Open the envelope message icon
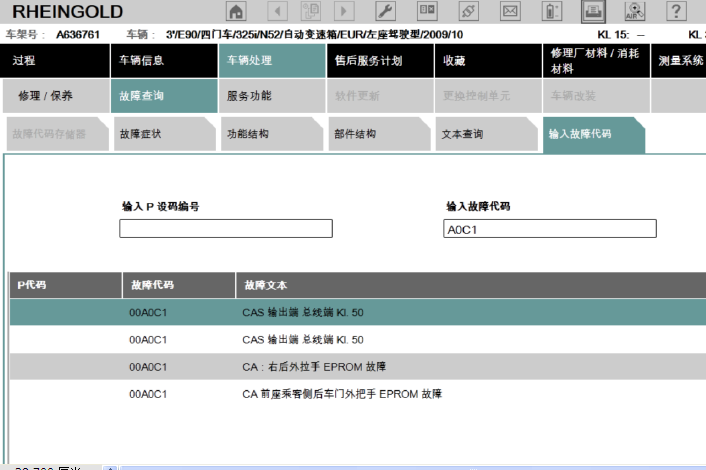The image size is (706, 470). tap(510, 11)
